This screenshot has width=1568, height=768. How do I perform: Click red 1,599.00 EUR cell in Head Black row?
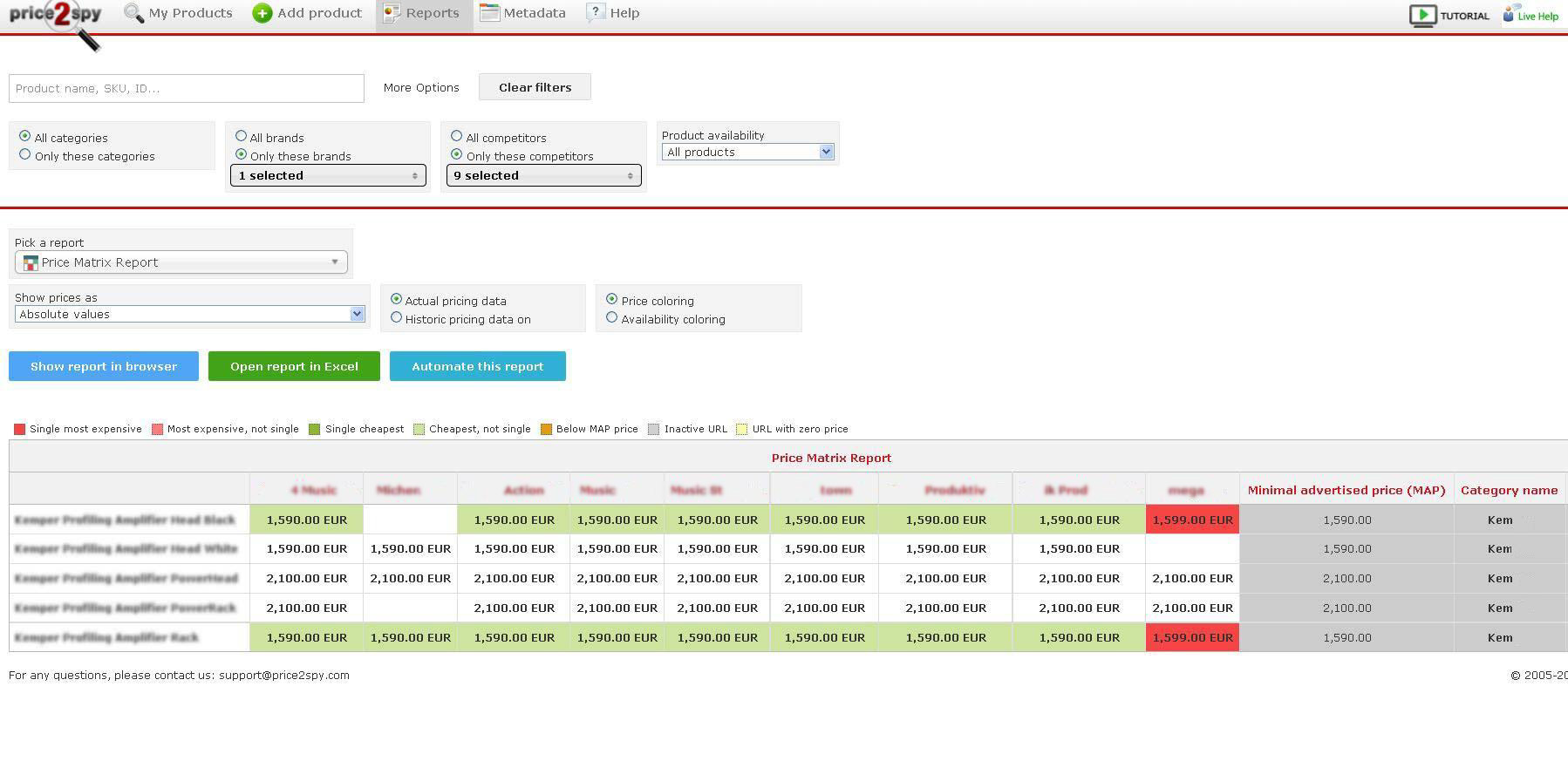pyautogui.click(x=1192, y=520)
